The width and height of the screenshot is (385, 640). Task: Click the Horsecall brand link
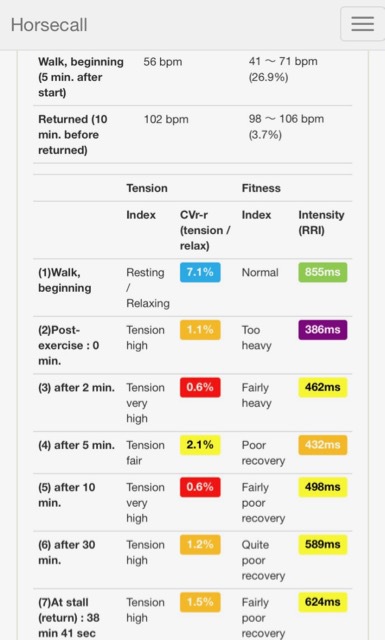pos(49,25)
